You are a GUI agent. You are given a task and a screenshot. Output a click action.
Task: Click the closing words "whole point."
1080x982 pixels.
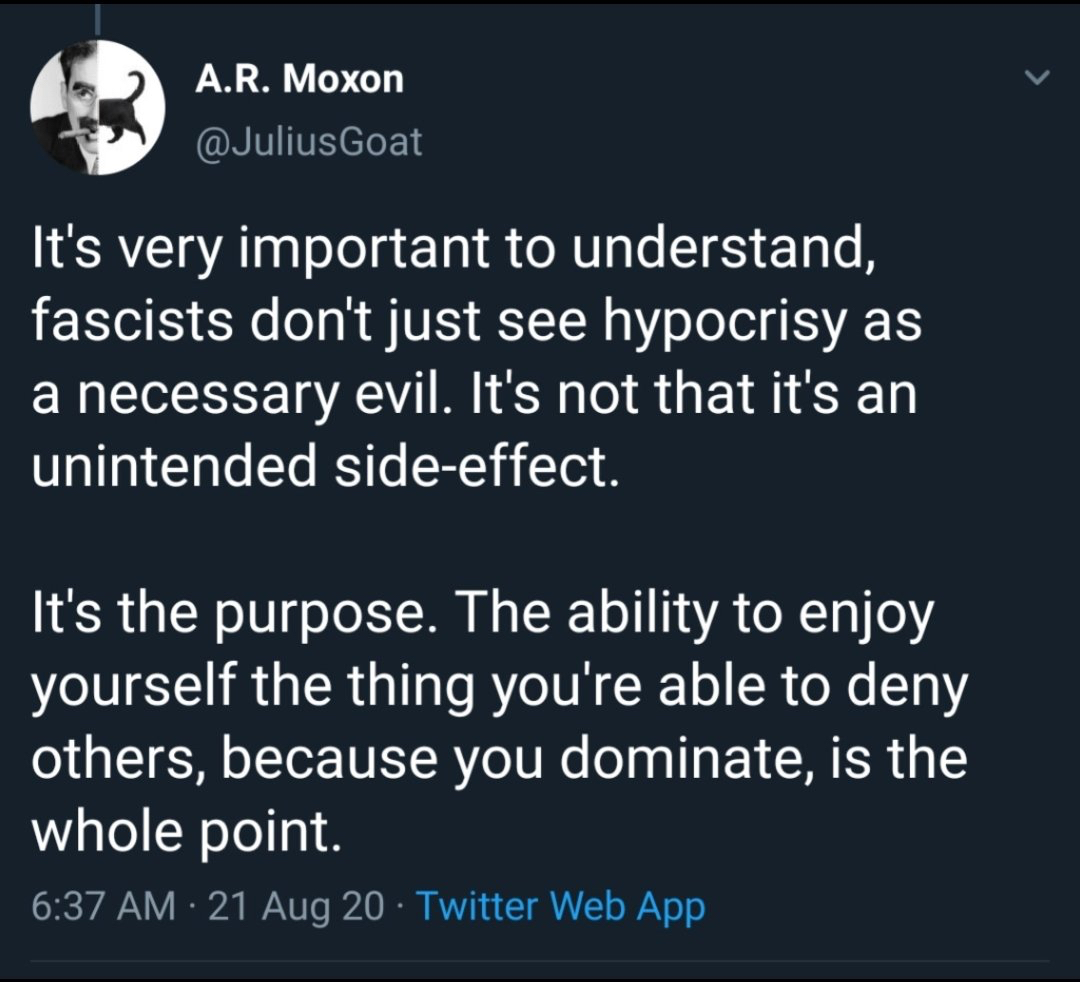186,829
